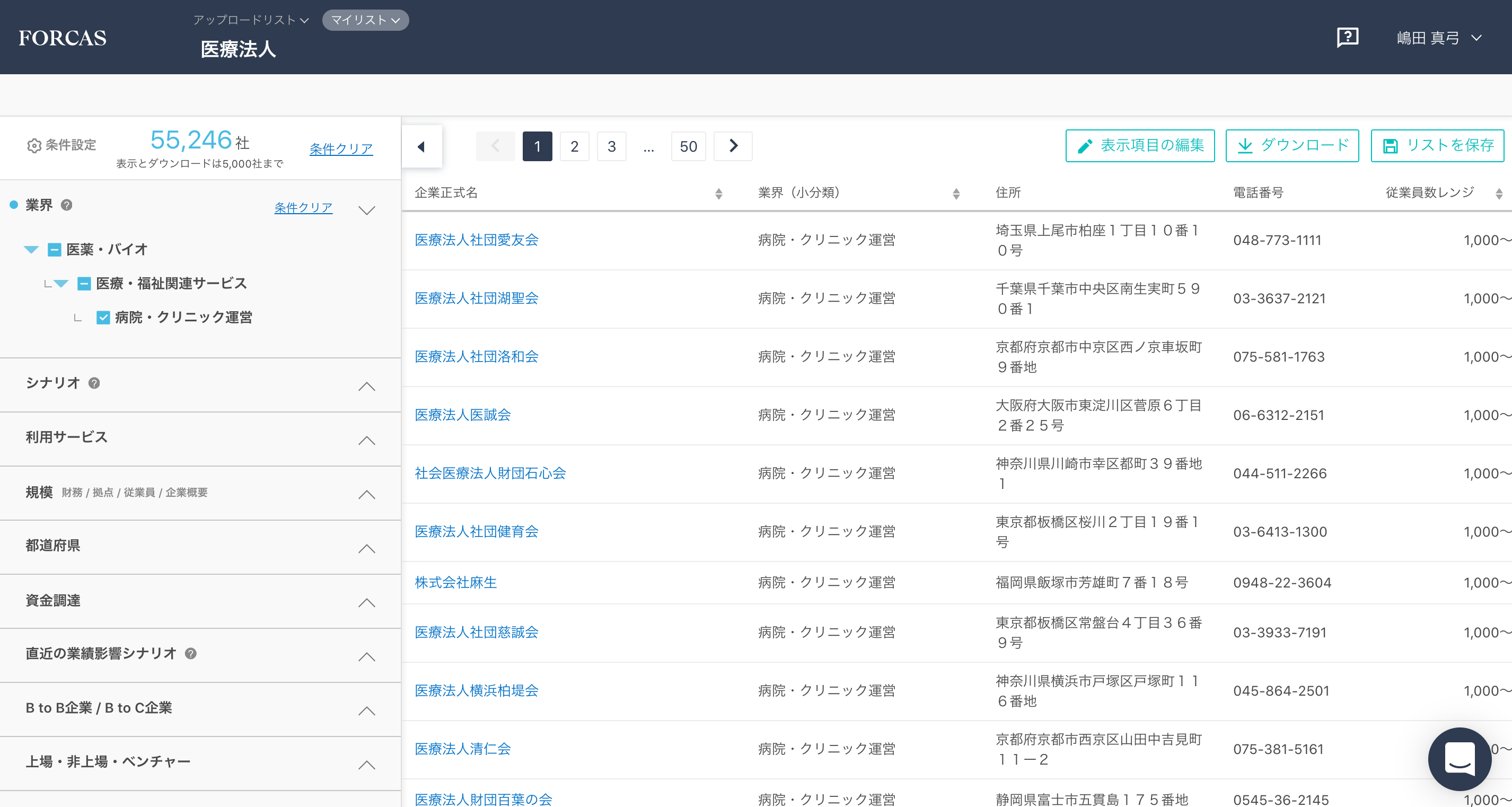Open アップロードリスト menu

coord(251,20)
